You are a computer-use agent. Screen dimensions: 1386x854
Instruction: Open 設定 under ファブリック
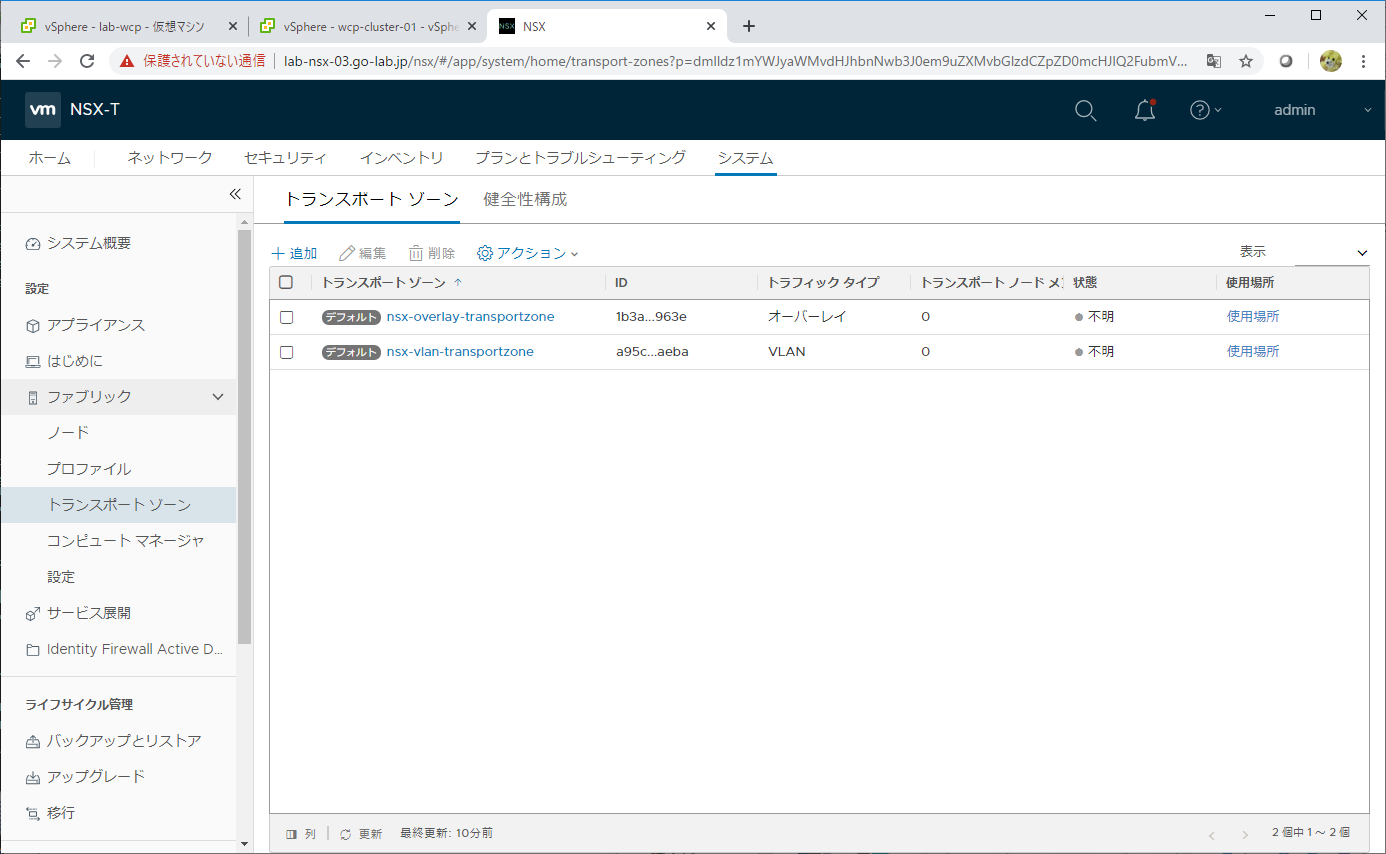click(x=61, y=577)
